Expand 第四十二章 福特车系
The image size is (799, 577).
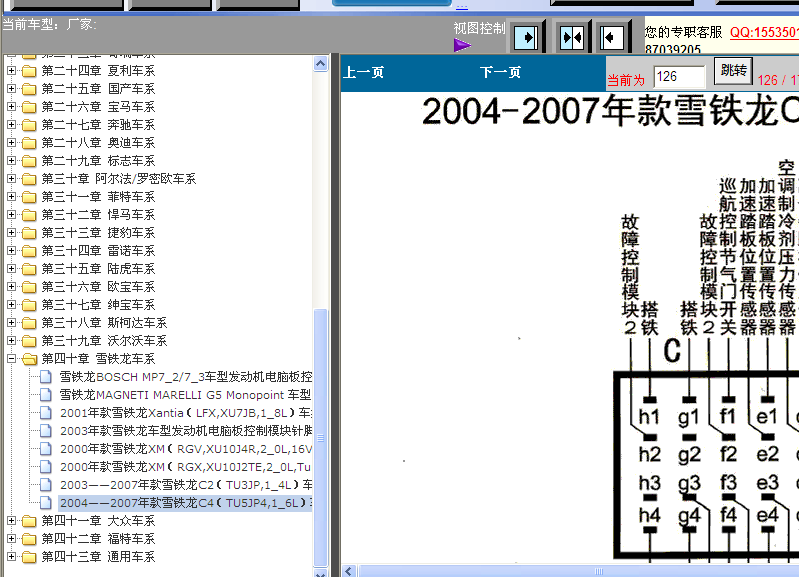[11, 539]
